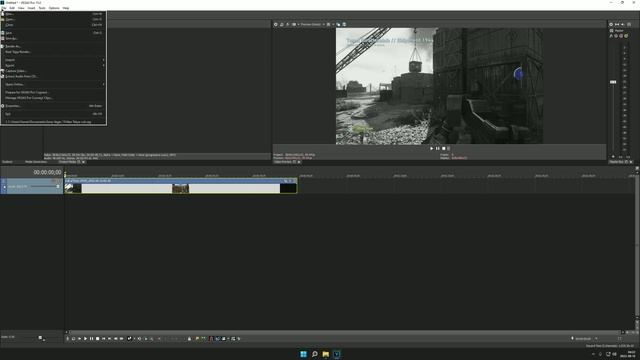Toggle Loop Playback in the transport bar
The width and height of the screenshot is (640, 360).
[73, 338]
